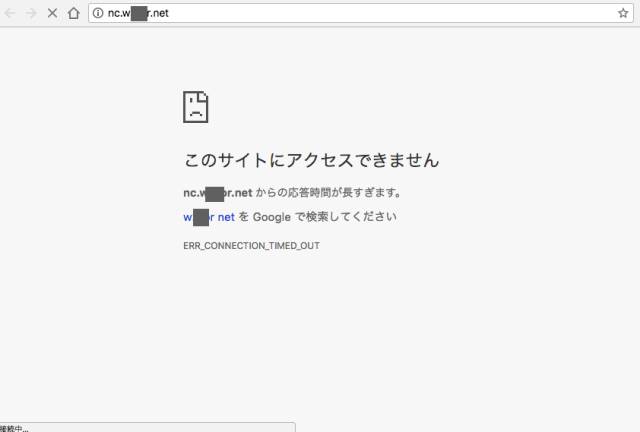Image resolution: width=640 pixels, height=432 pixels.
Task: Click the browser back arrow
Action: click(10, 13)
